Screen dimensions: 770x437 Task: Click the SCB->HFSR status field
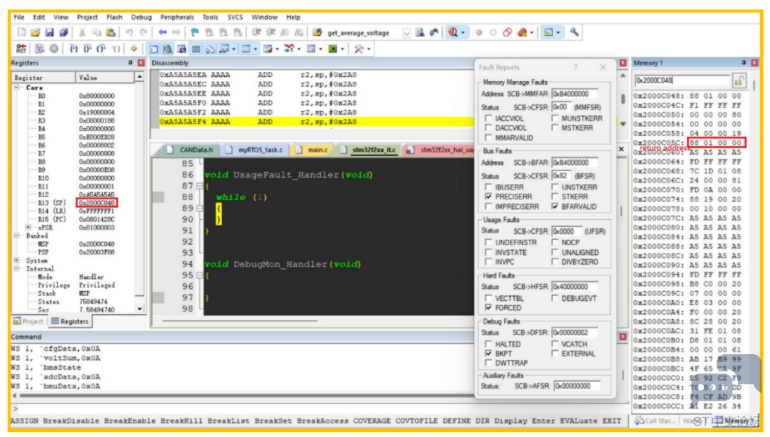[x=575, y=287]
